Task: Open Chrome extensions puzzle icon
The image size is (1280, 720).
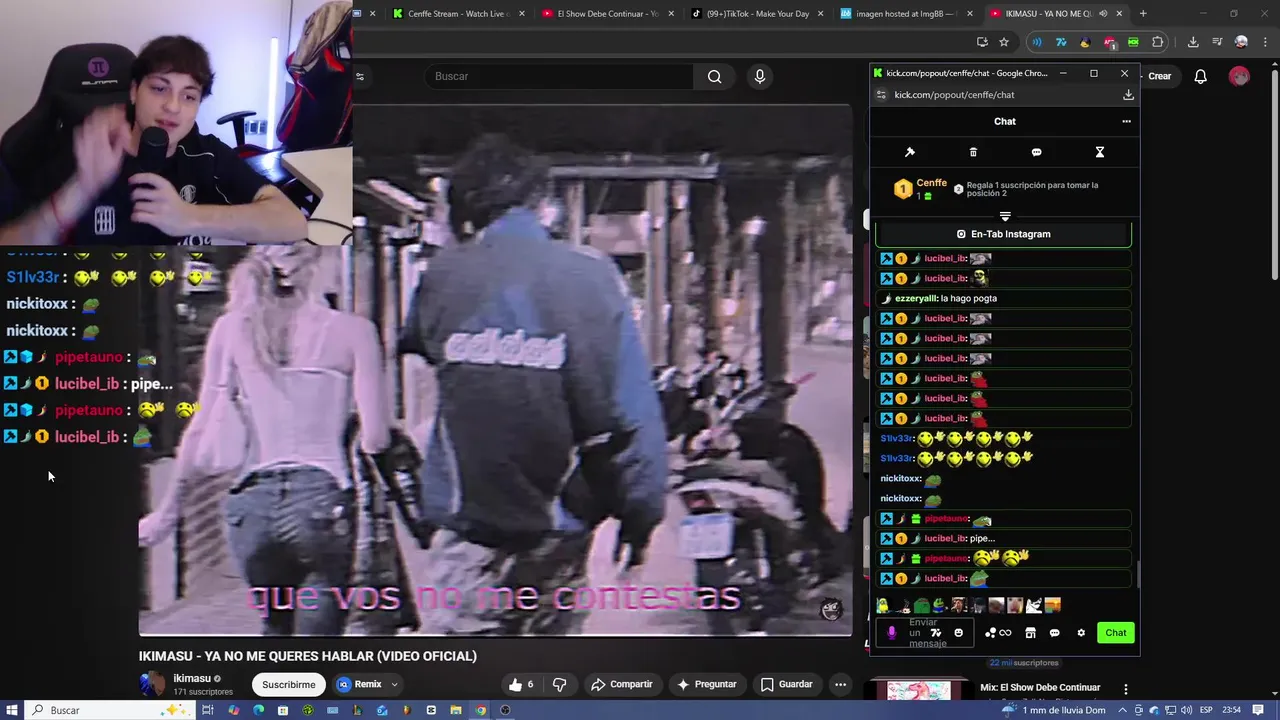Action: [1158, 42]
